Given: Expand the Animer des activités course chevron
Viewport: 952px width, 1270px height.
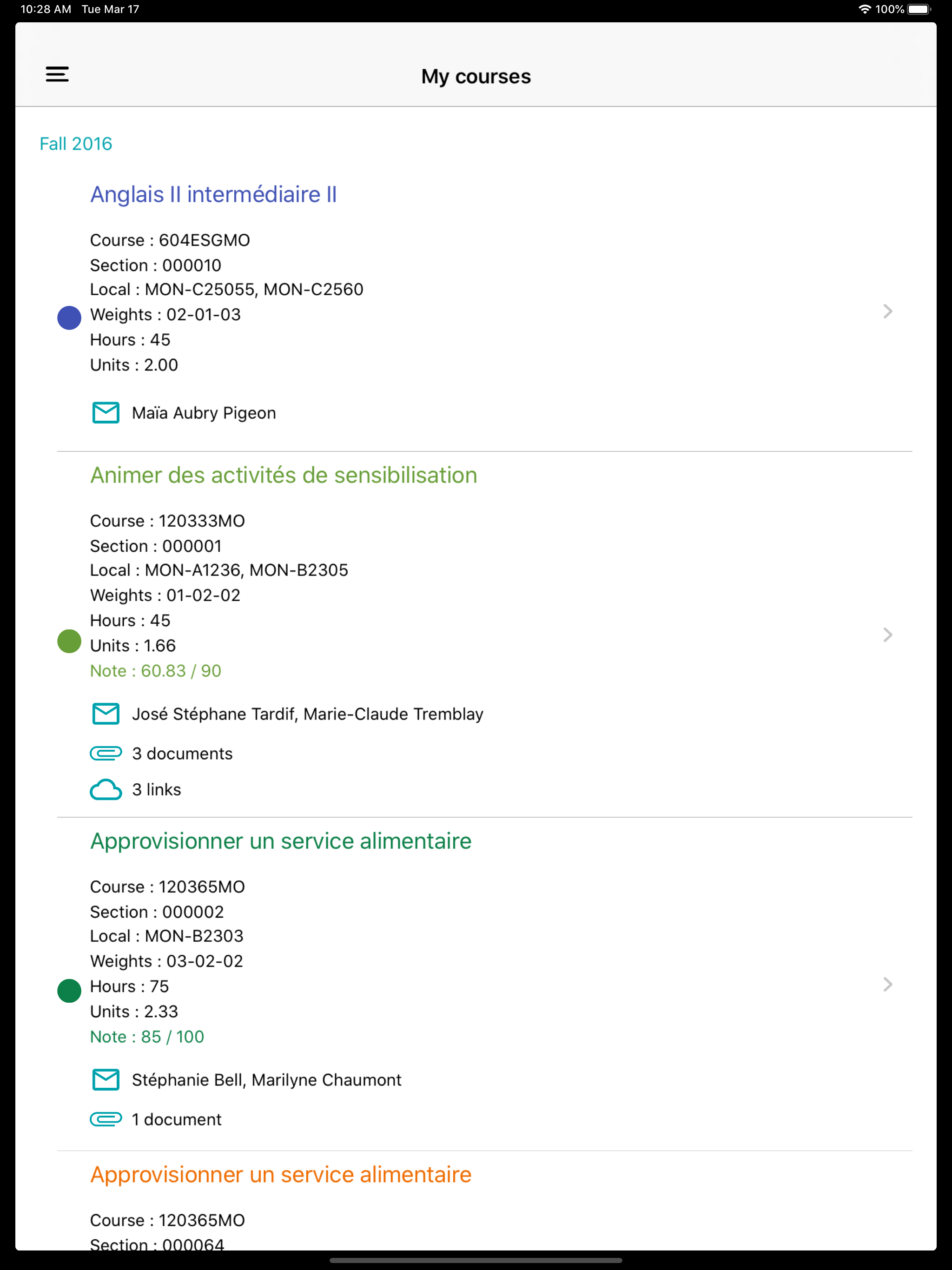Looking at the screenshot, I should 888,635.
